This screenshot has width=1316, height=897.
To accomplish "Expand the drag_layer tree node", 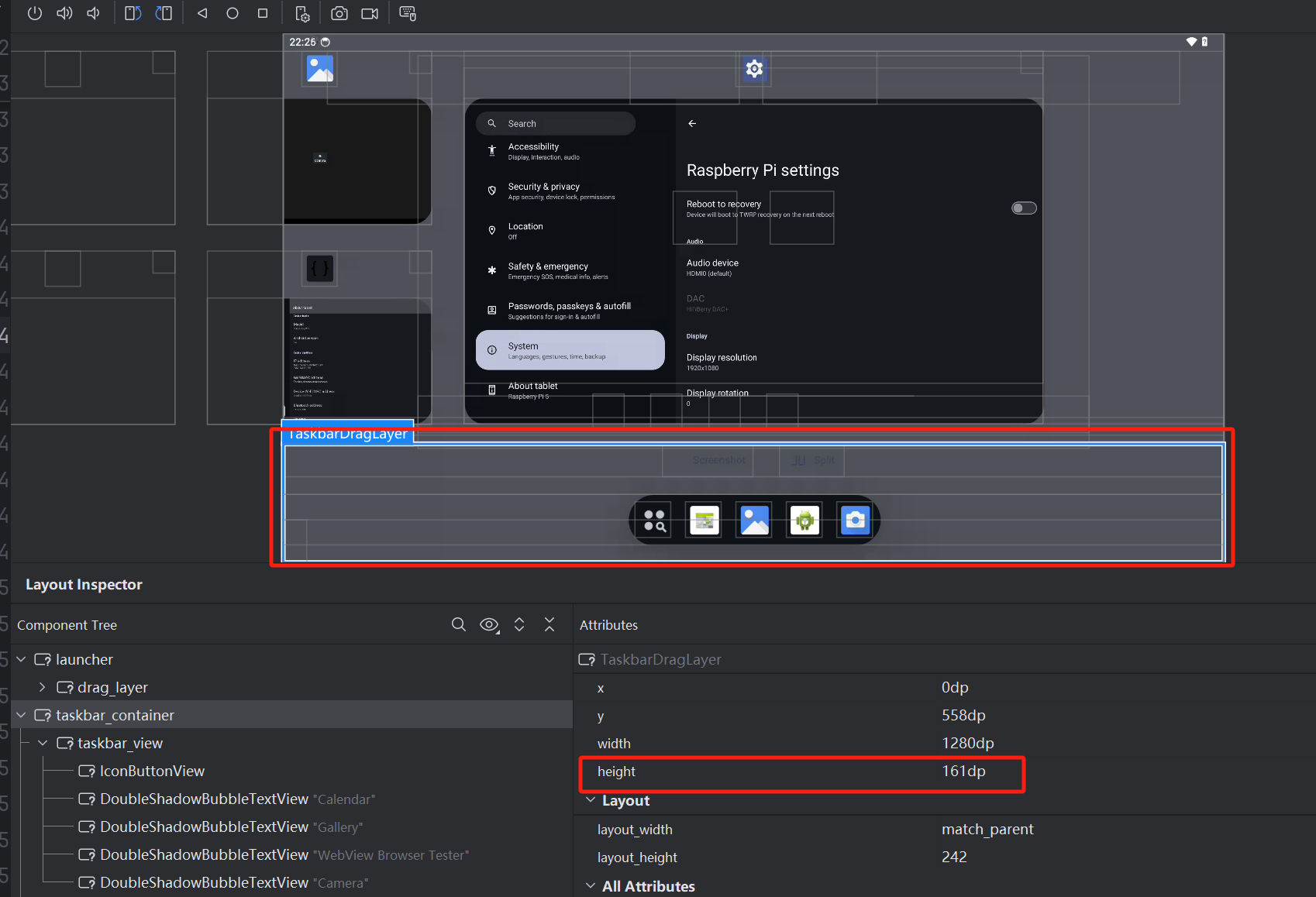I will pyautogui.click(x=43, y=687).
